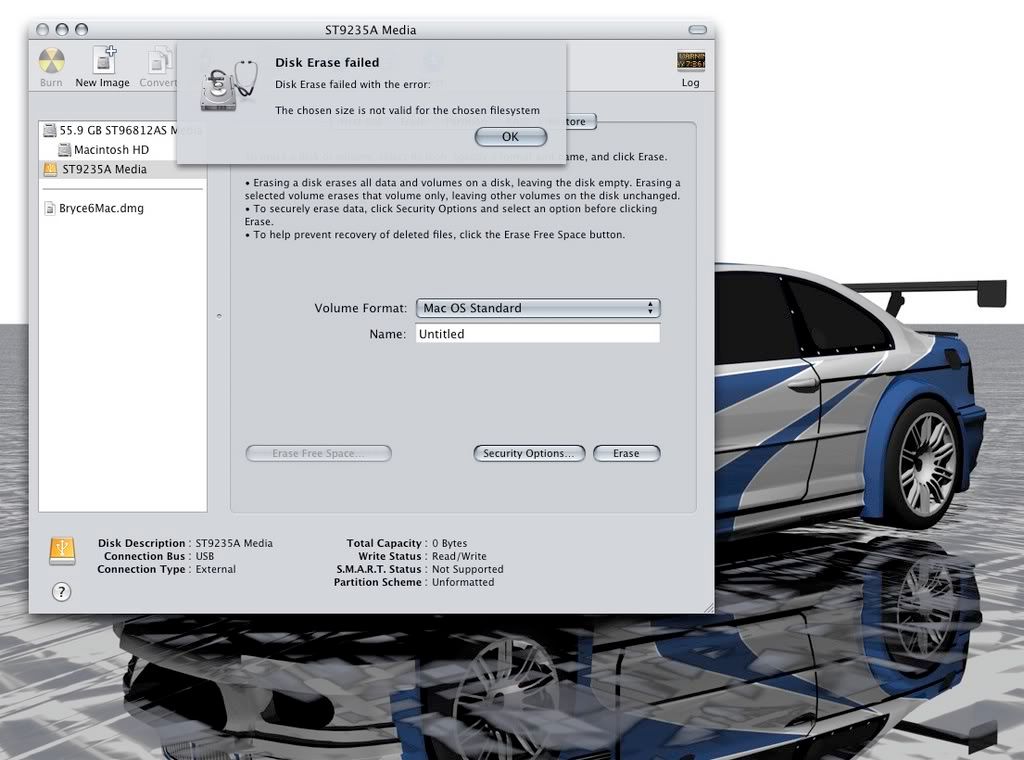Click the orange USB disk icon
This screenshot has width=1024, height=760.
pos(61,549)
